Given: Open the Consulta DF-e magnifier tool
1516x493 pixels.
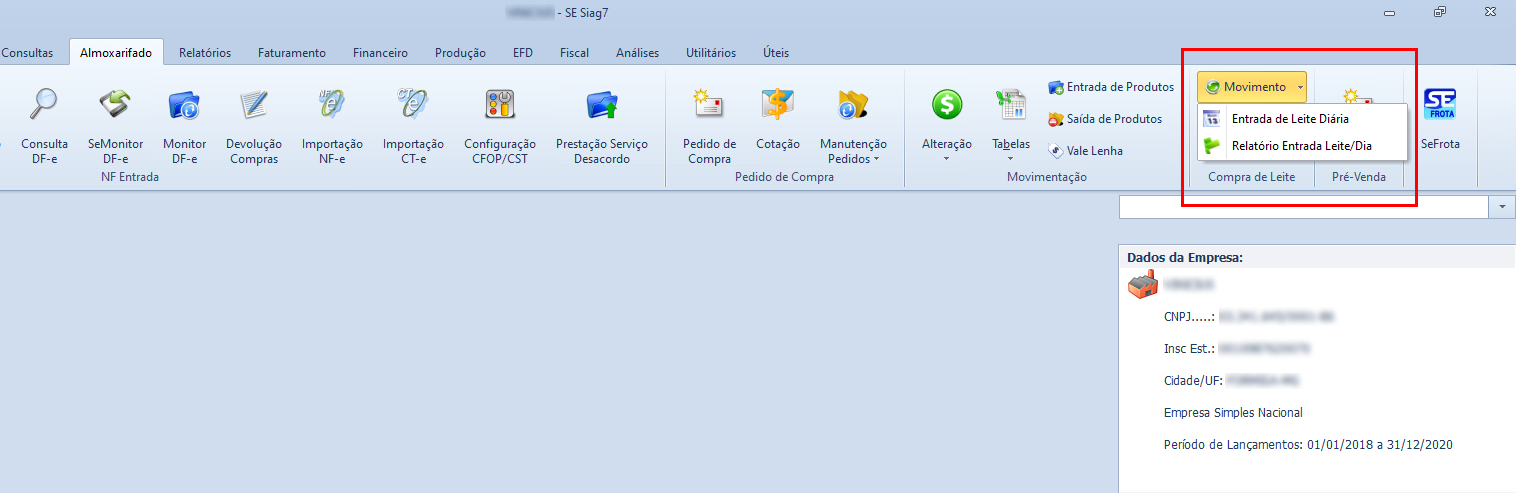Looking at the screenshot, I should click(x=44, y=119).
